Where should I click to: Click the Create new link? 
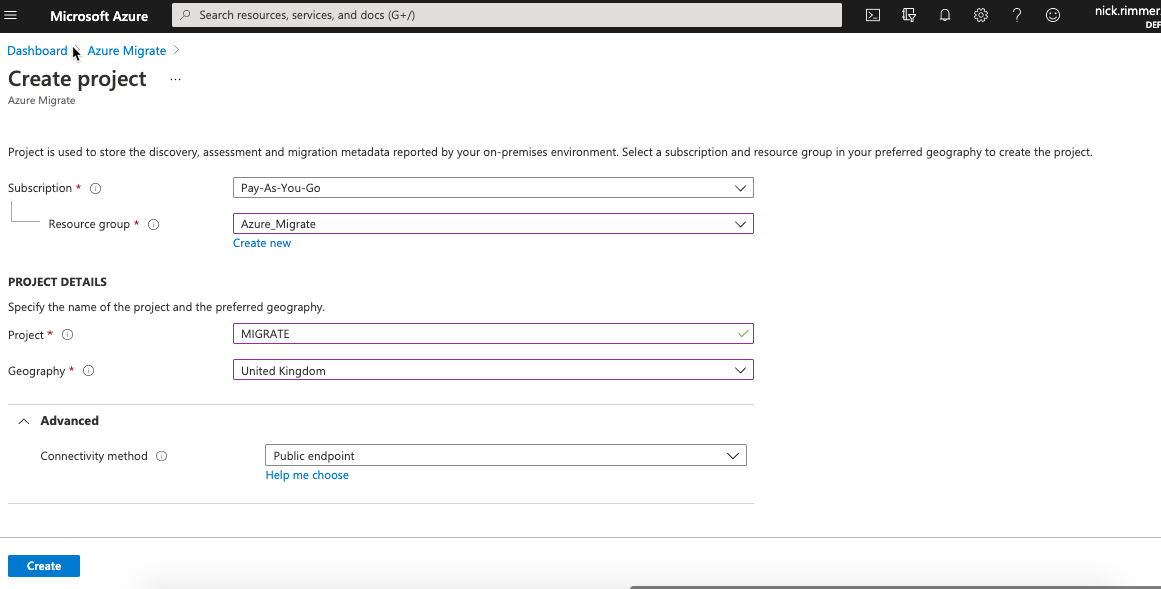(x=262, y=243)
